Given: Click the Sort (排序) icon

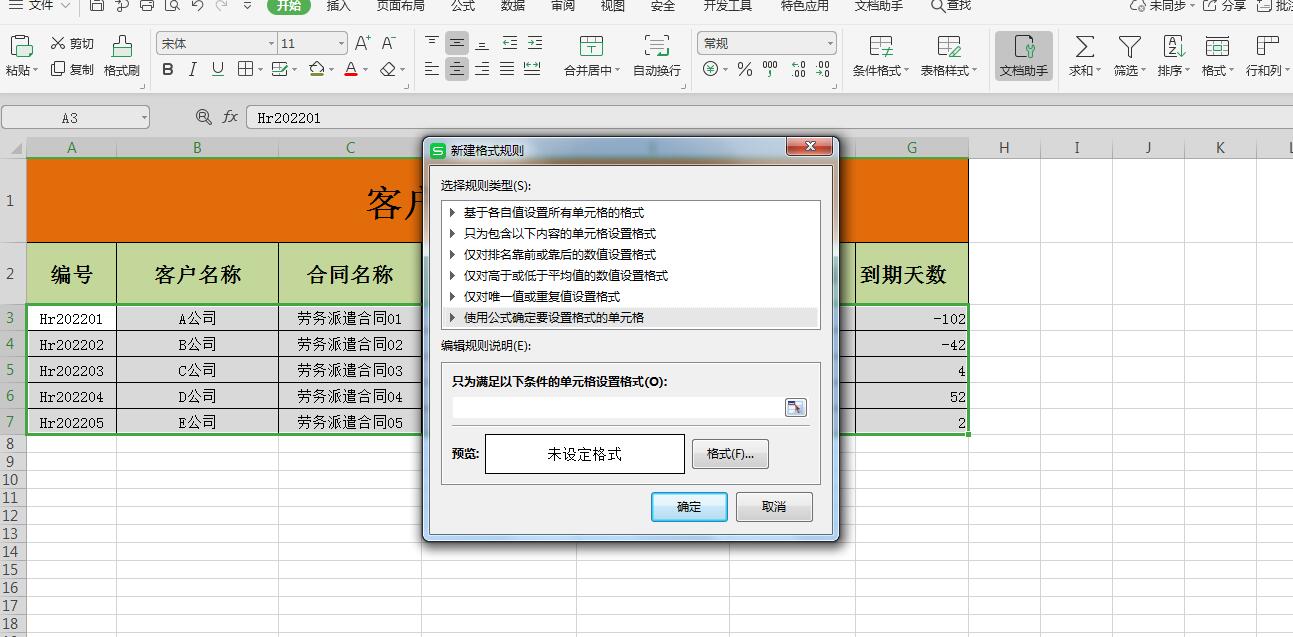Looking at the screenshot, I should tap(1173, 46).
